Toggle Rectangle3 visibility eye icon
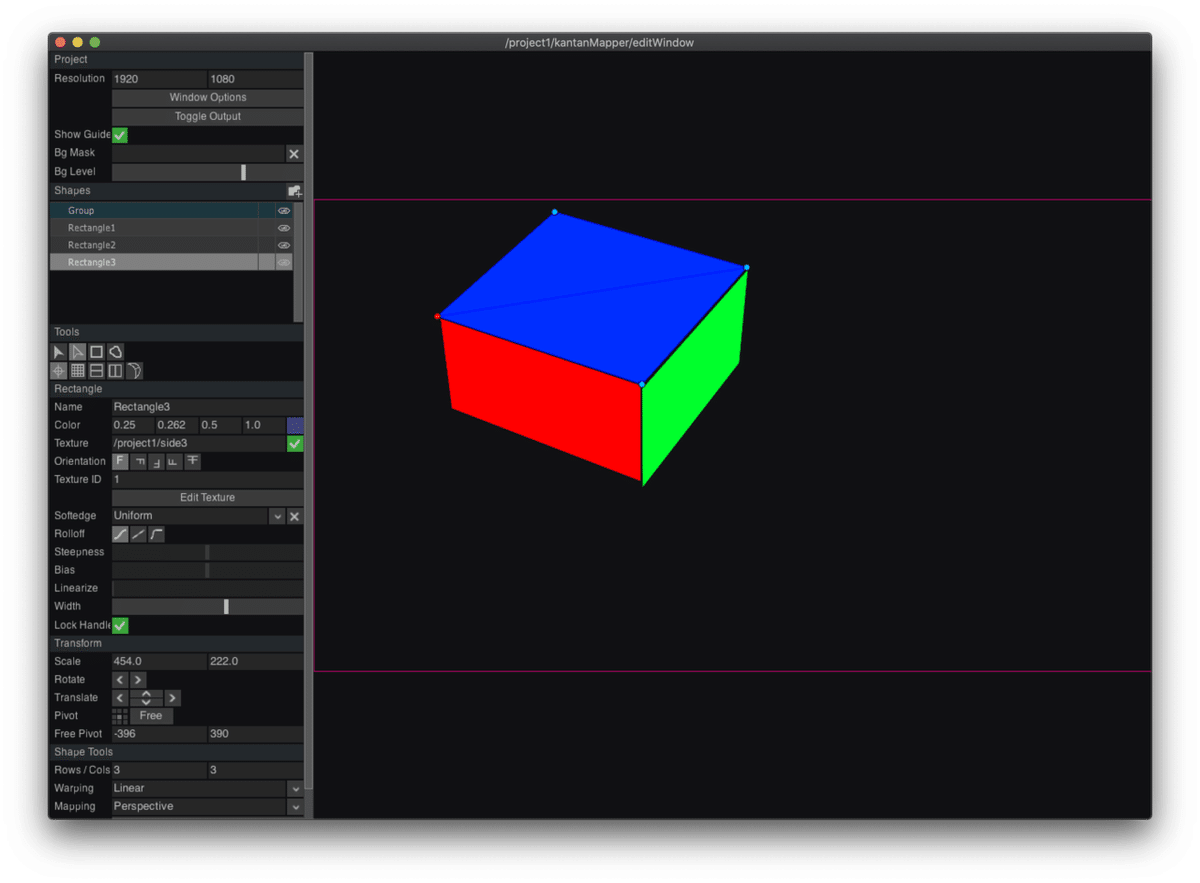Screen dimensions: 1200x883 tap(284, 262)
